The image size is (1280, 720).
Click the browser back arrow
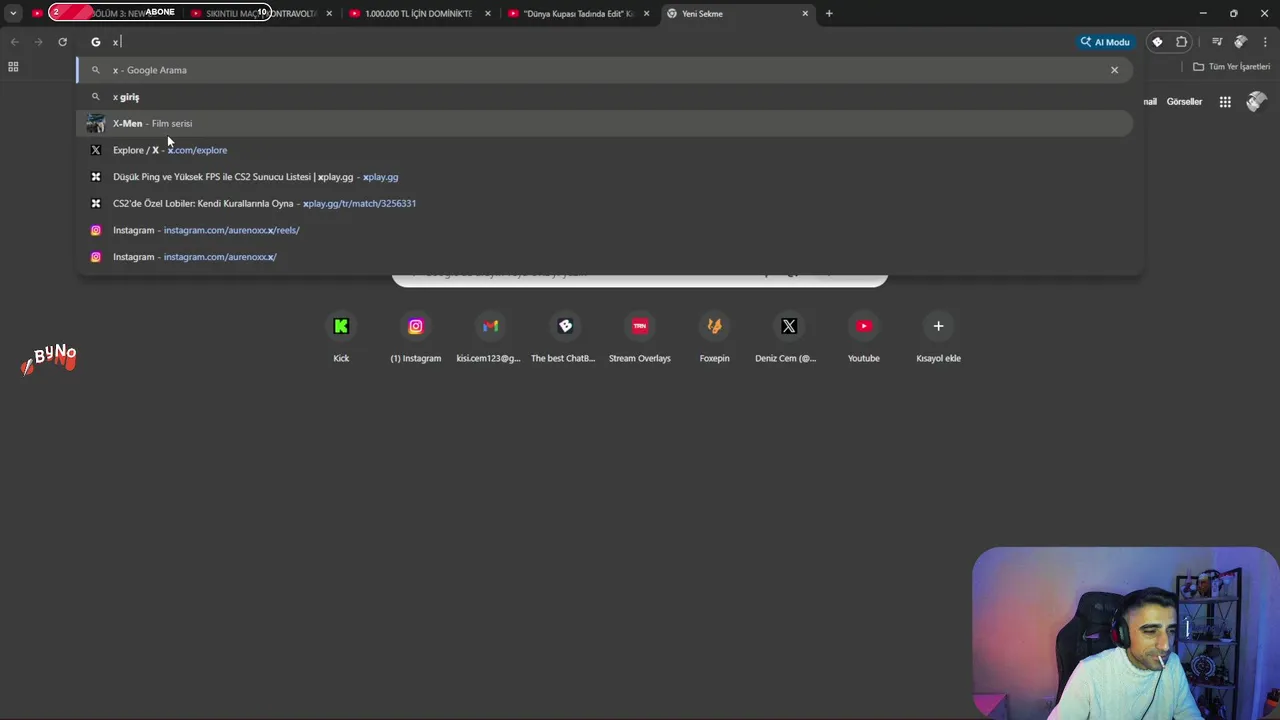[14, 42]
